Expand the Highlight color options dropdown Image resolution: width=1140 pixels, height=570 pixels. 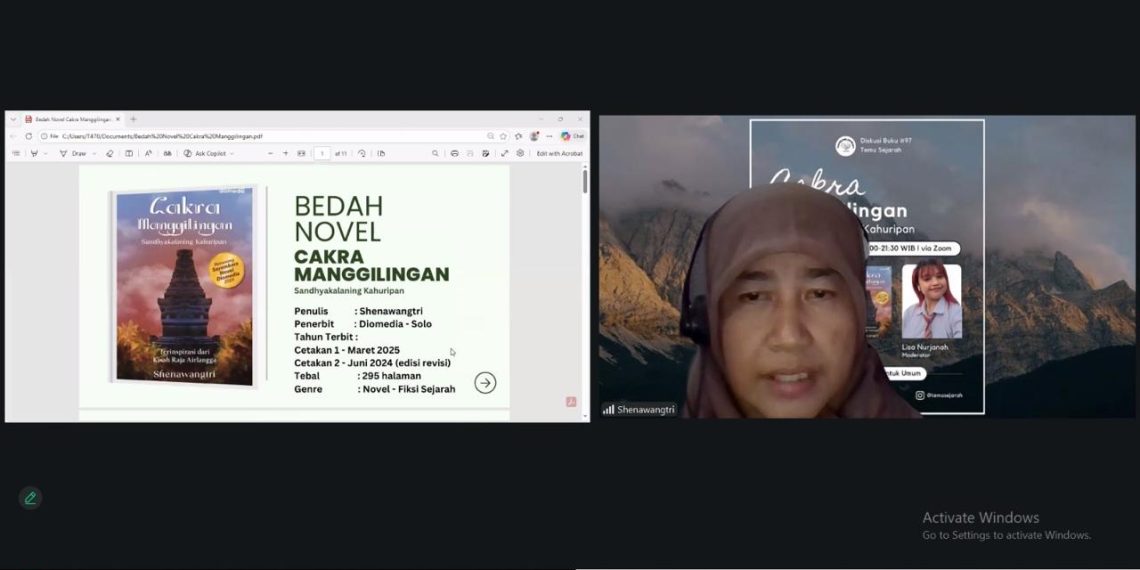[x=46, y=153]
